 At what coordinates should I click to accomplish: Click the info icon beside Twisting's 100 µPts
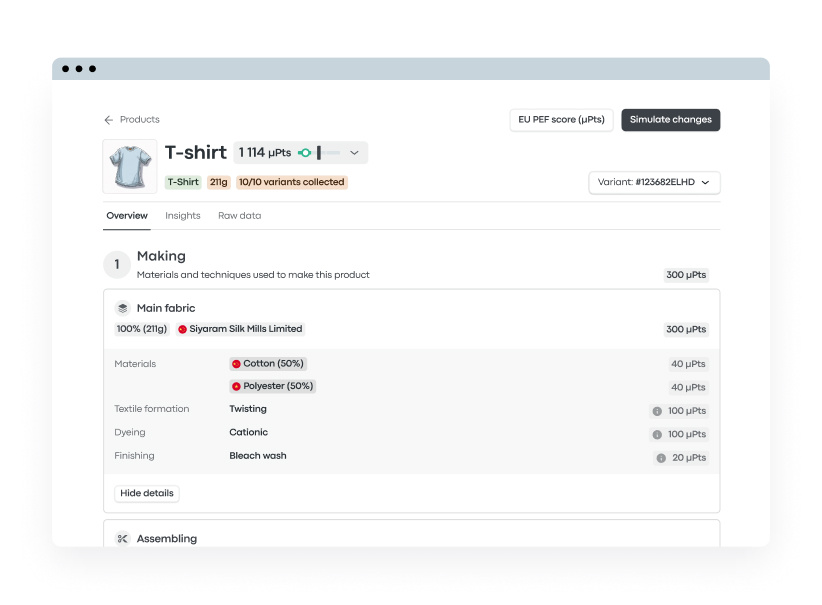(x=657, y=411)
